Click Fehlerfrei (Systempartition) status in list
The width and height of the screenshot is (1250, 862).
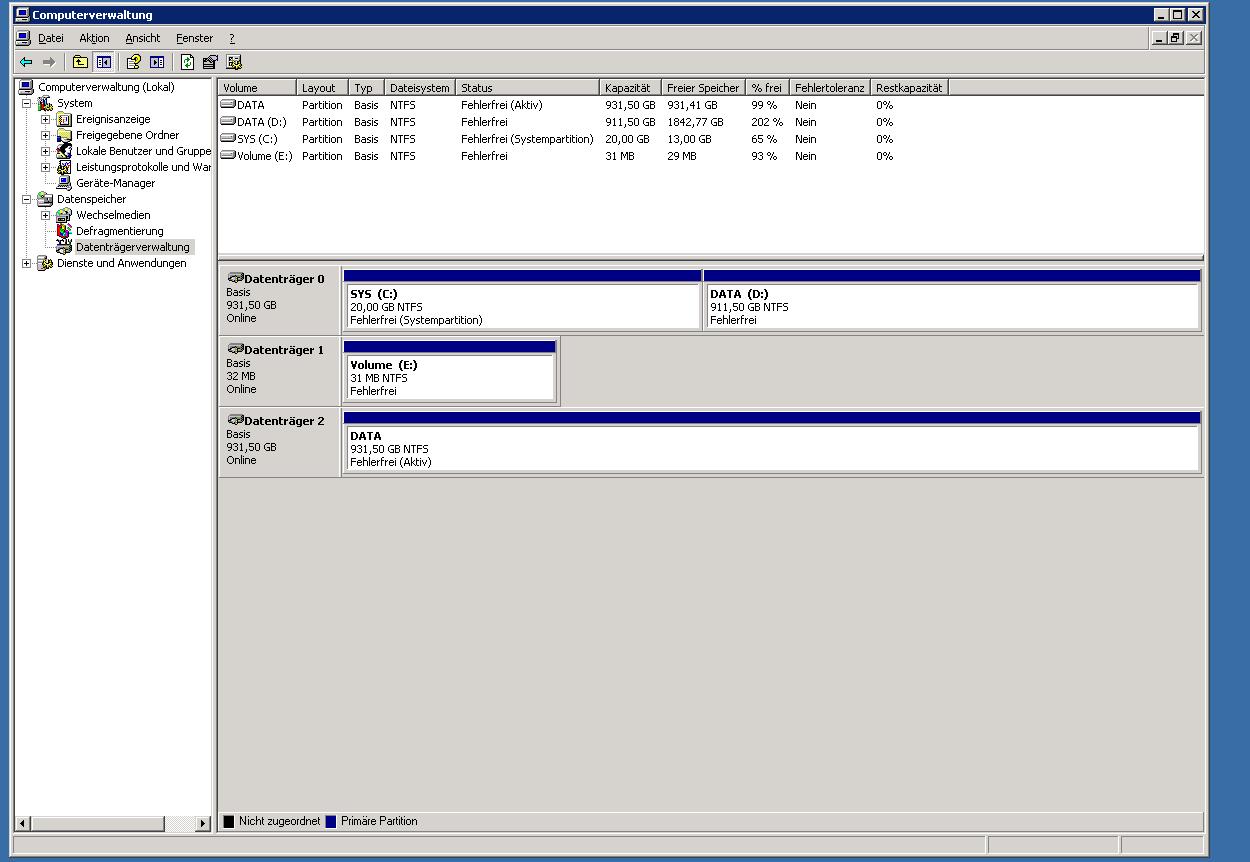click(x=527, y=139)
